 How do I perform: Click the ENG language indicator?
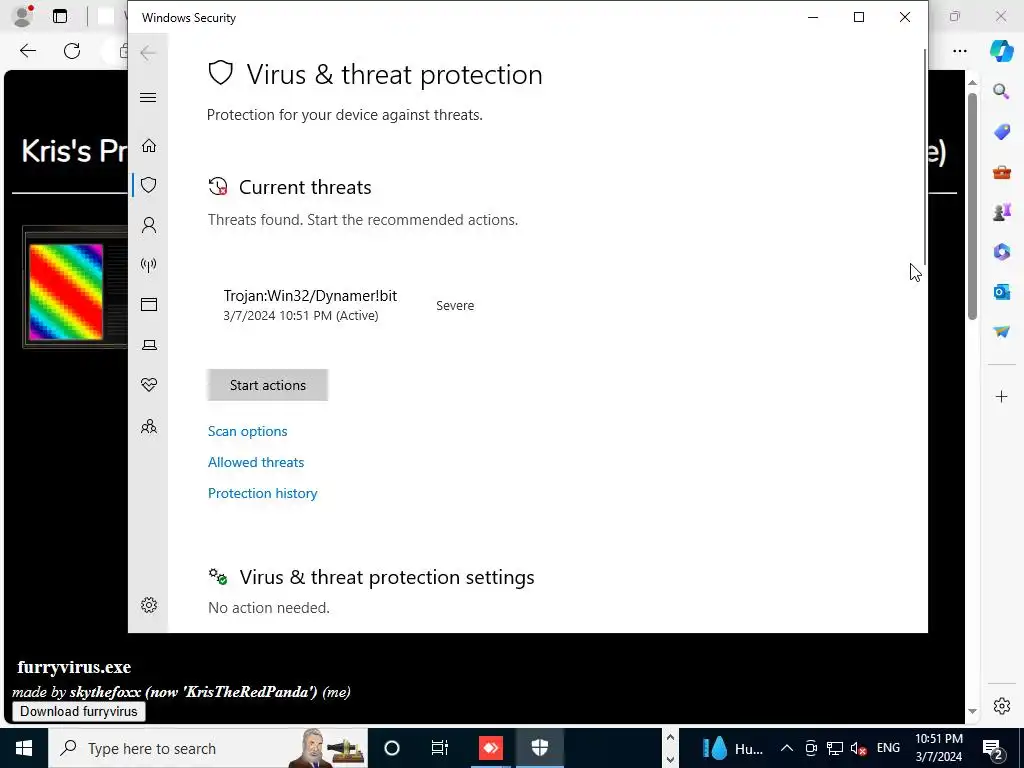coord(888,748)
